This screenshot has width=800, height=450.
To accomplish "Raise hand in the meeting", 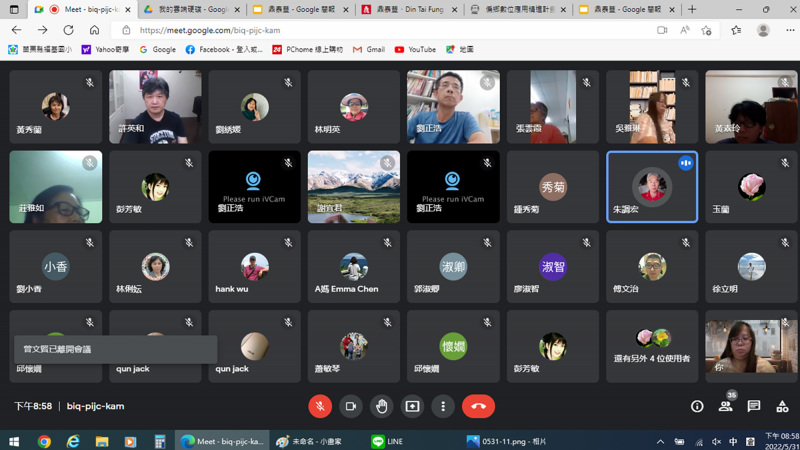I will (x=382, y=406).
